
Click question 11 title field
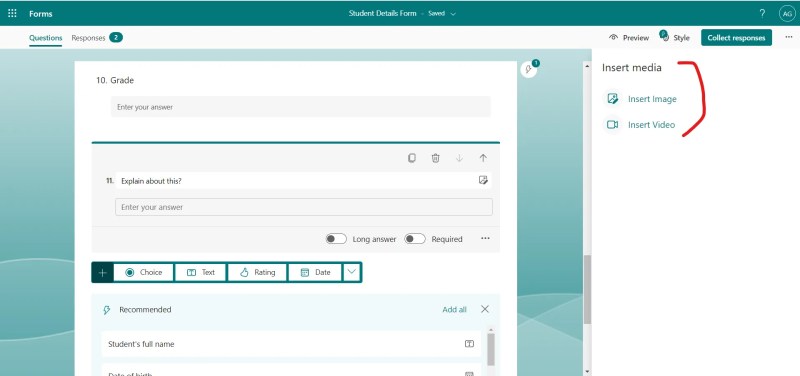(304, 181)
